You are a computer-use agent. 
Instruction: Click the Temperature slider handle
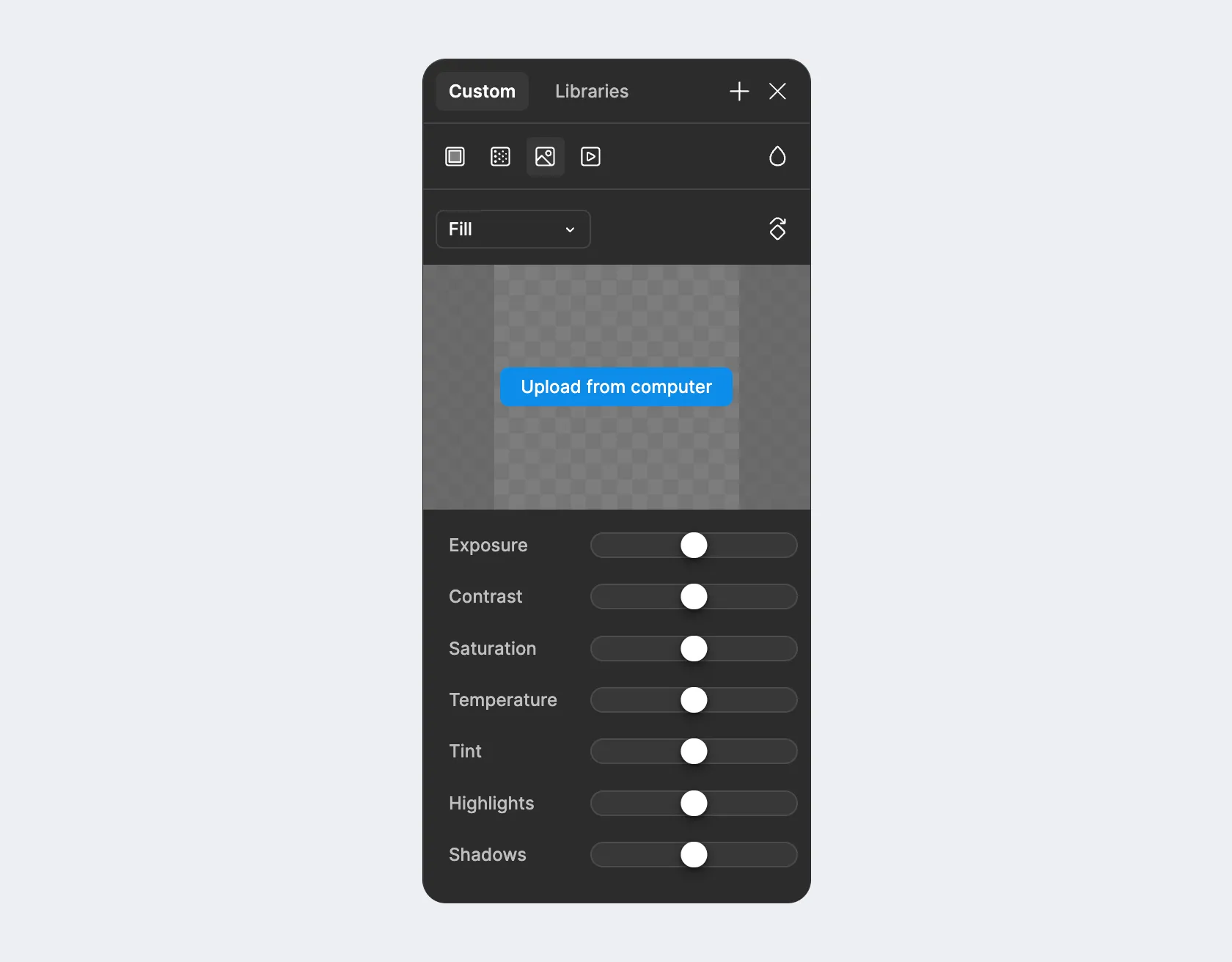click(x=694, y=700)
